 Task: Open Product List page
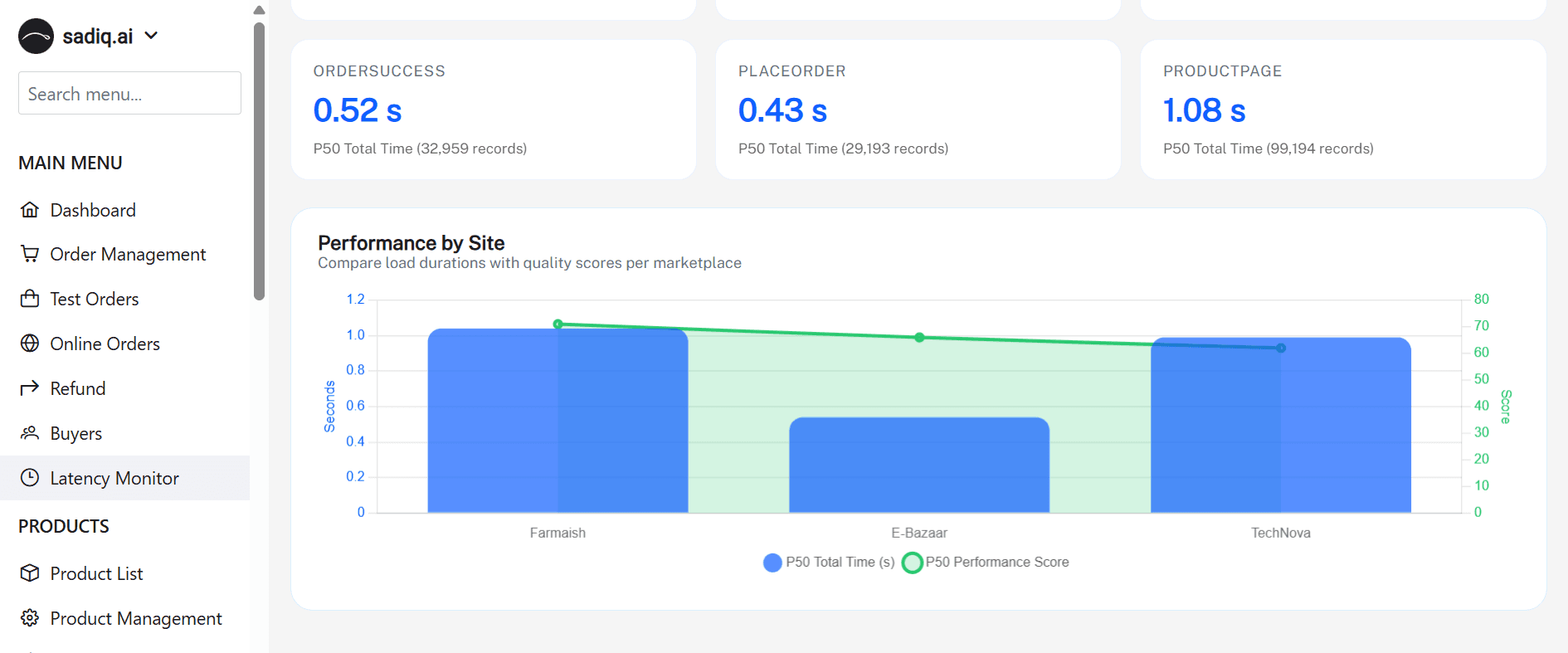[124, 573]
